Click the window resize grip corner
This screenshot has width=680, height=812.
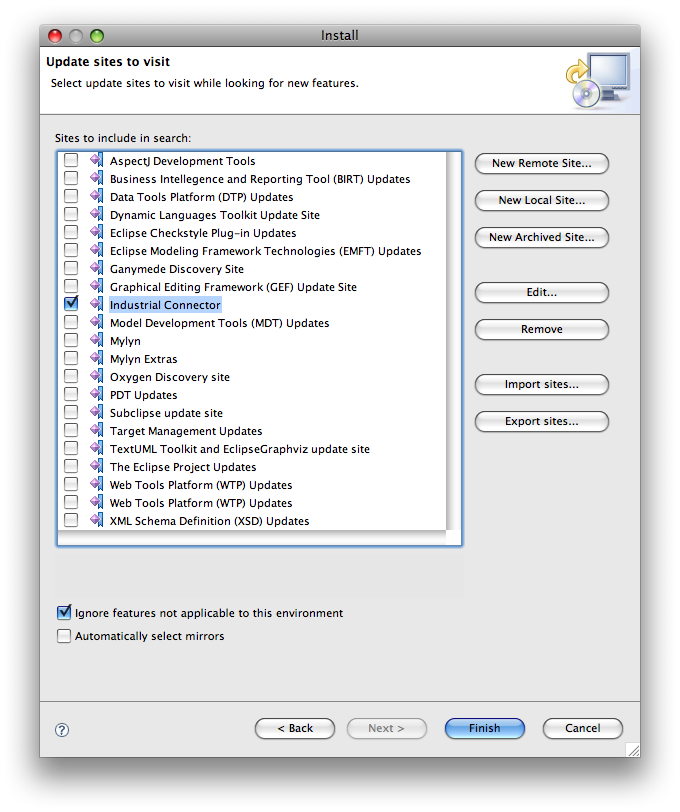(633, 750)
